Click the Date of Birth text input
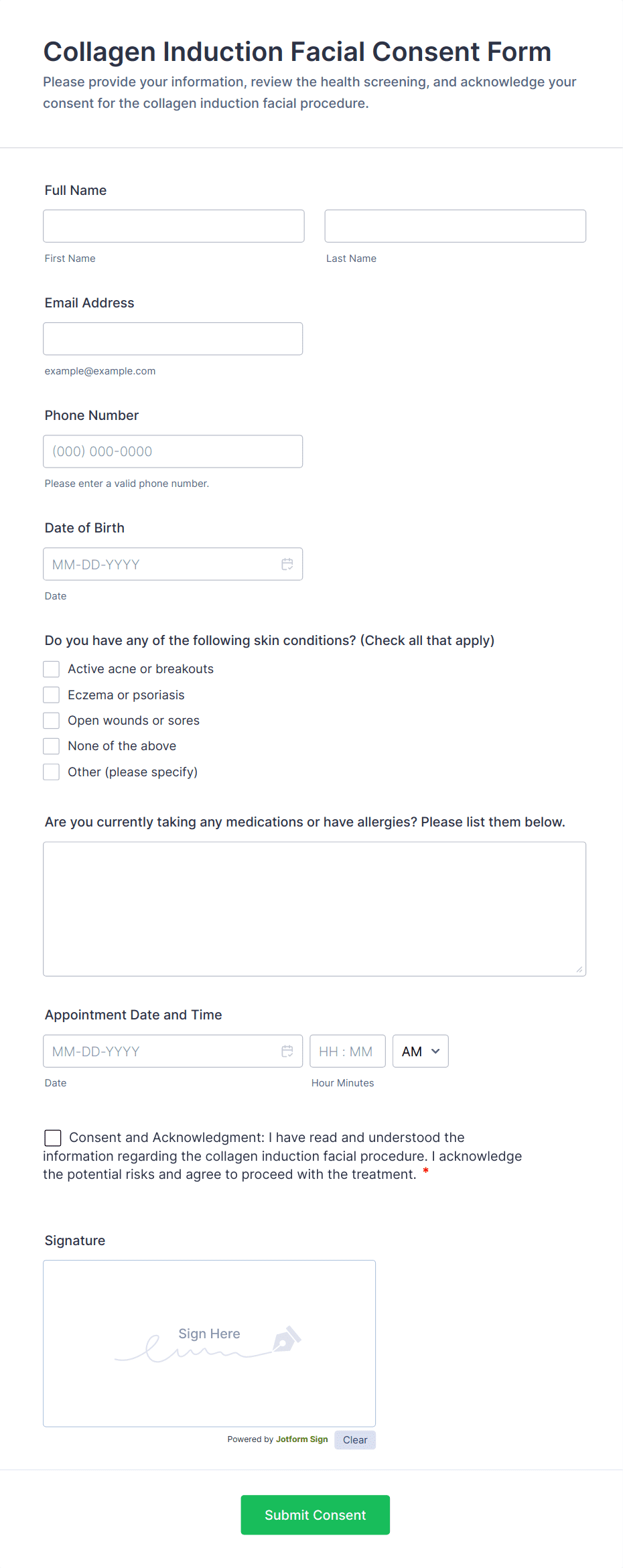 tap(161, 564)
